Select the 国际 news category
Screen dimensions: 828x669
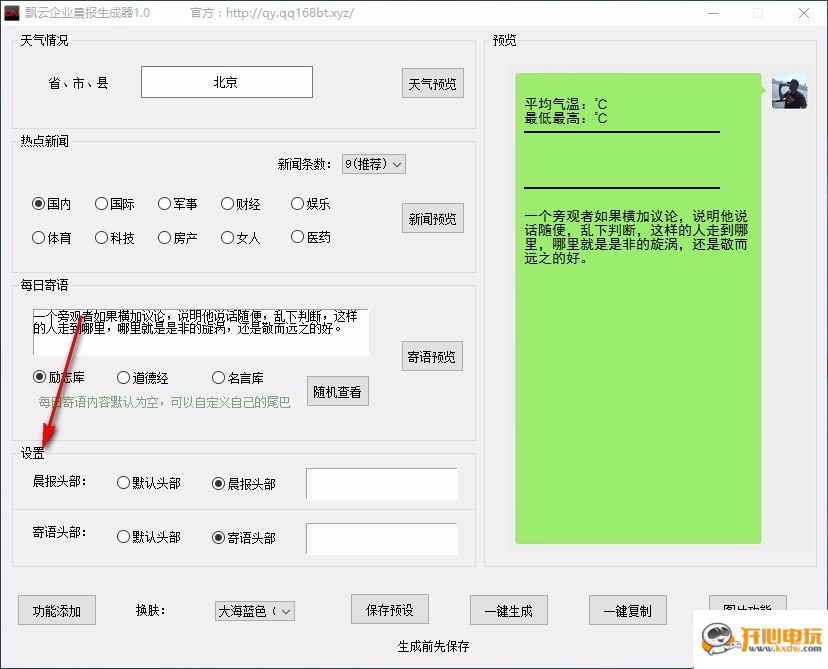115,204
